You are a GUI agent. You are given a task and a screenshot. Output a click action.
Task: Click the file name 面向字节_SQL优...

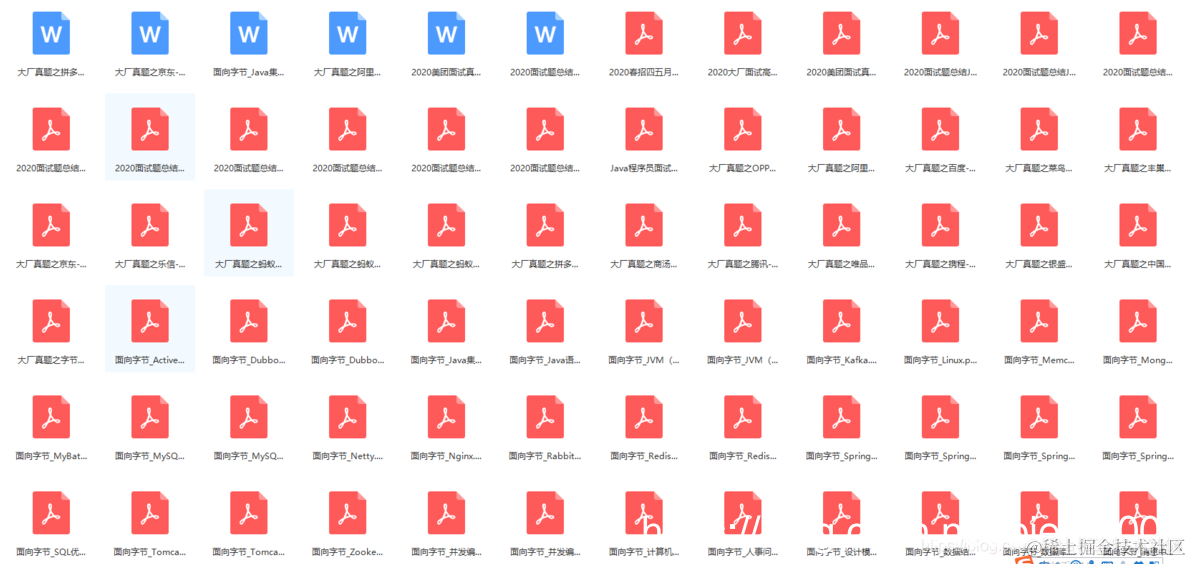[x=51, y=552]
